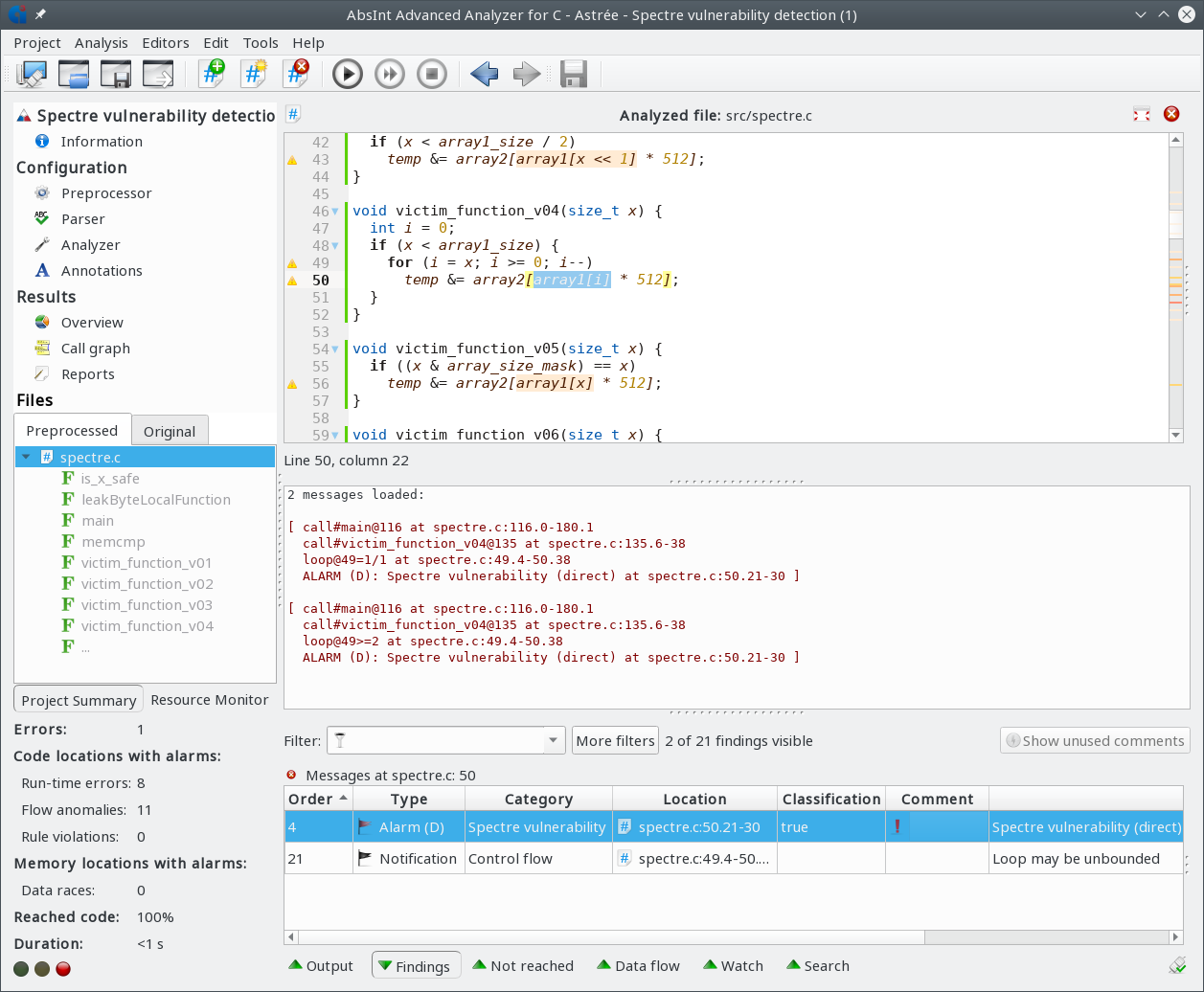Click the connect to server toolbar icon

(x=32, y=74)
